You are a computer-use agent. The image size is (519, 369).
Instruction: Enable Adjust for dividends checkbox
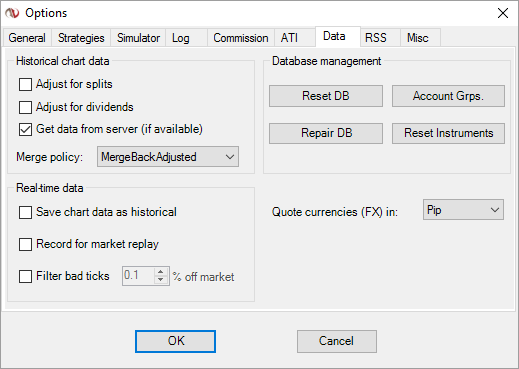point(25,107)
